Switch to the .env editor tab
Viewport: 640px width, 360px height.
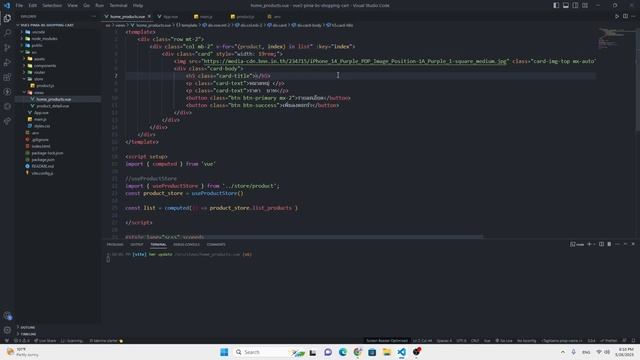coord(274,17)
